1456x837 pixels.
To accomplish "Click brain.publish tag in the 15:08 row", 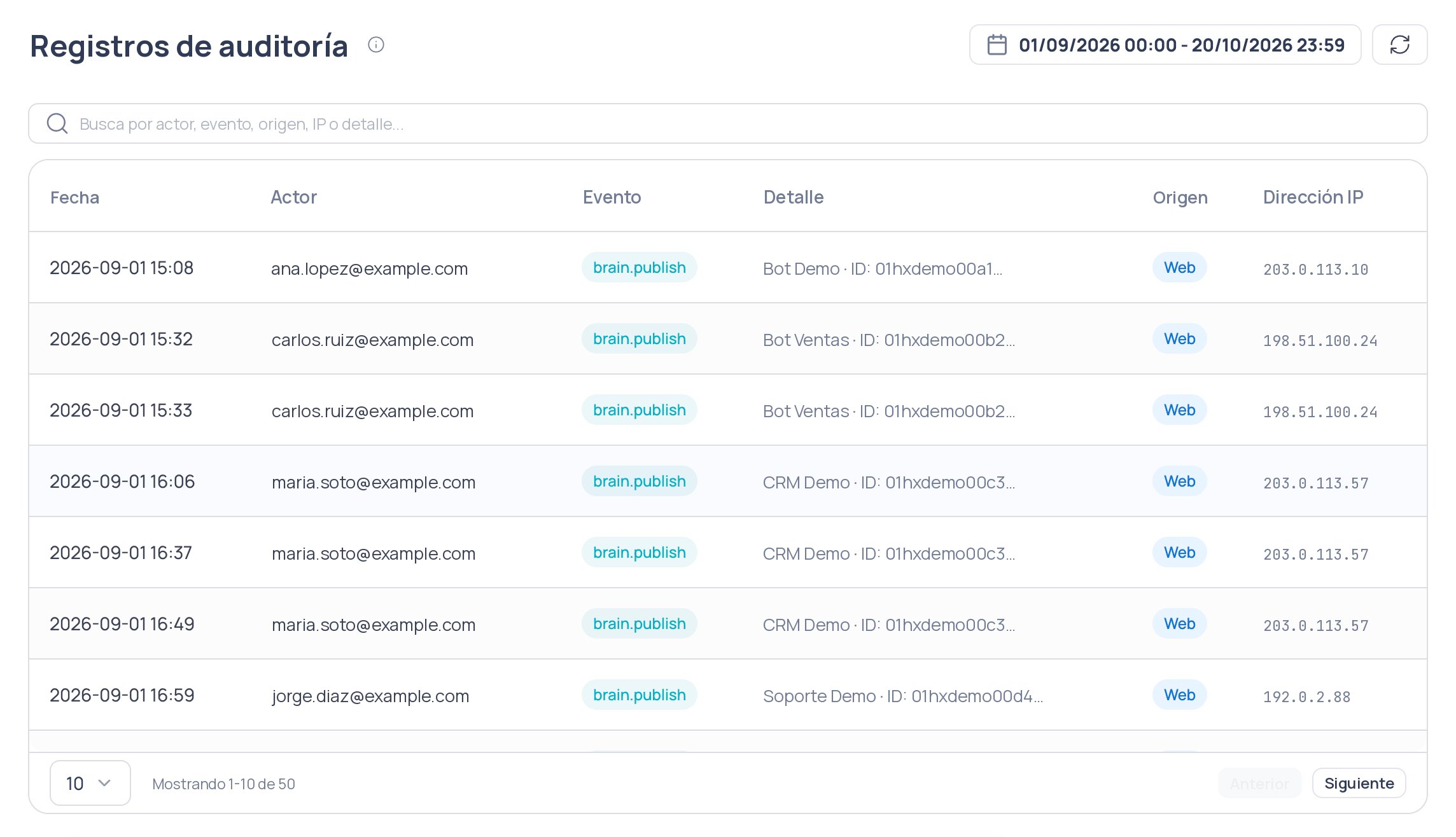I will pos(639,267).
